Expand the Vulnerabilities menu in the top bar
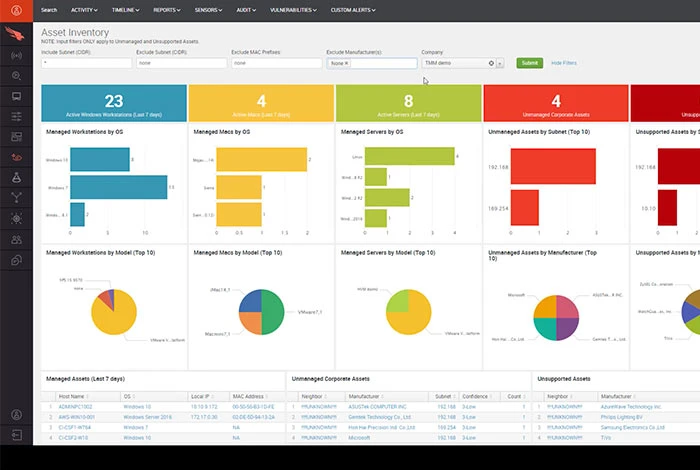 tap(293, 10)
